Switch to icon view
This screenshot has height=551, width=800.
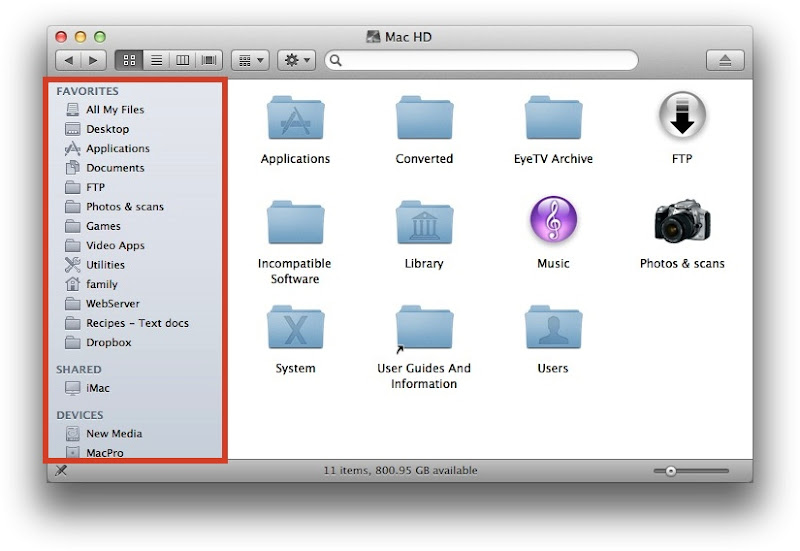[130, 60]
